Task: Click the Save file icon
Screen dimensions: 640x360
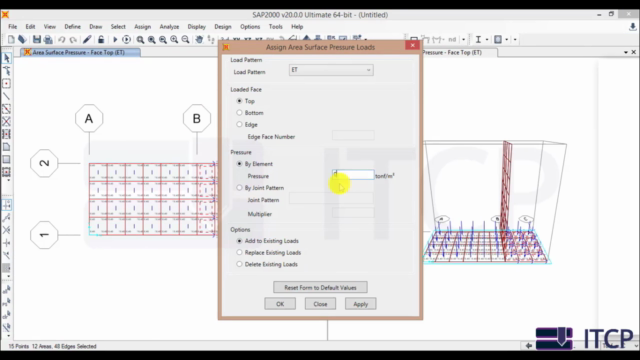Action: click(37, 40)
